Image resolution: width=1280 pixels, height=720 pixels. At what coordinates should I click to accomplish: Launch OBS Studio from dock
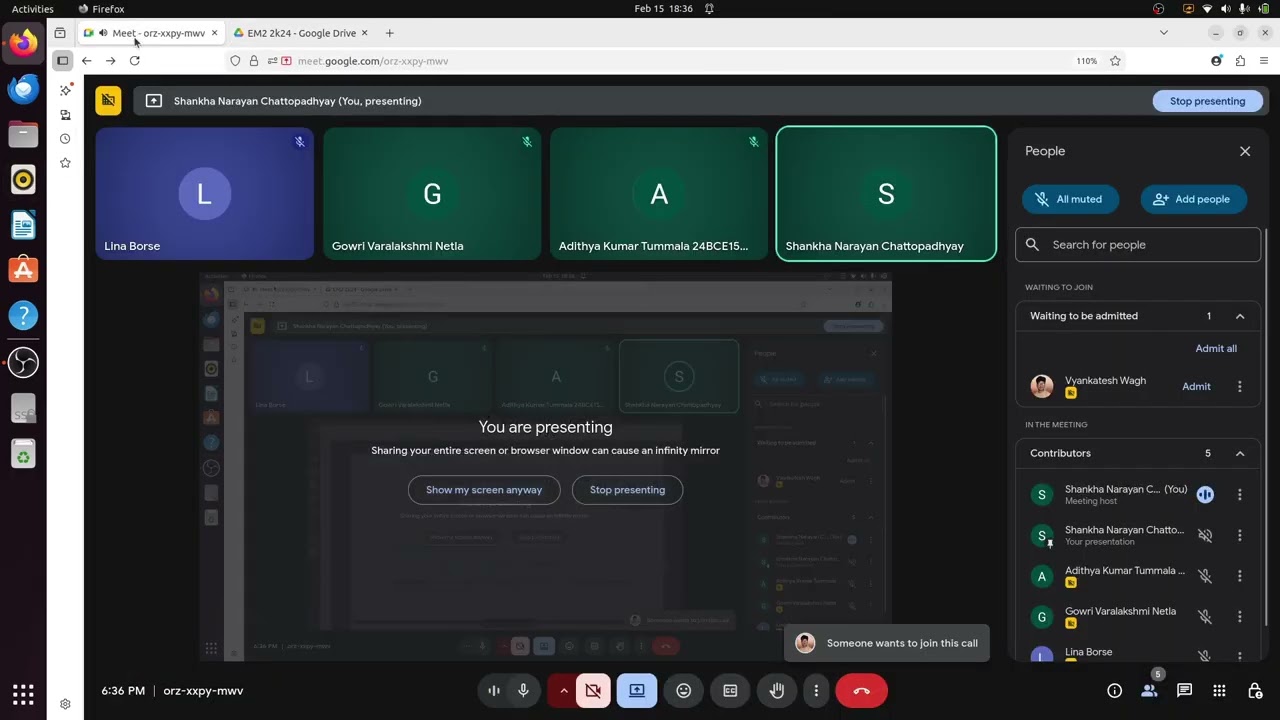click(x=23, y=362)
